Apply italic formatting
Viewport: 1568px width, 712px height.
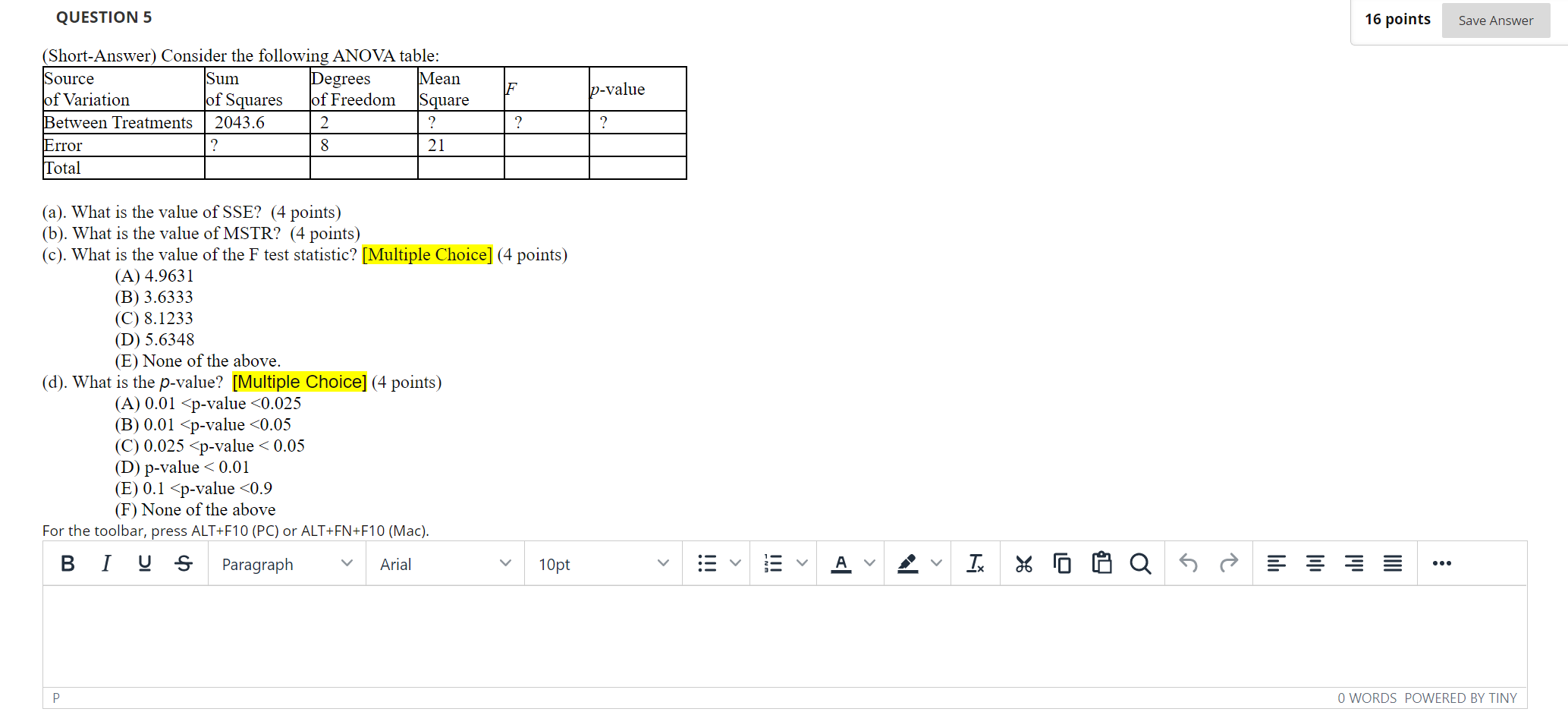(106, 563)
